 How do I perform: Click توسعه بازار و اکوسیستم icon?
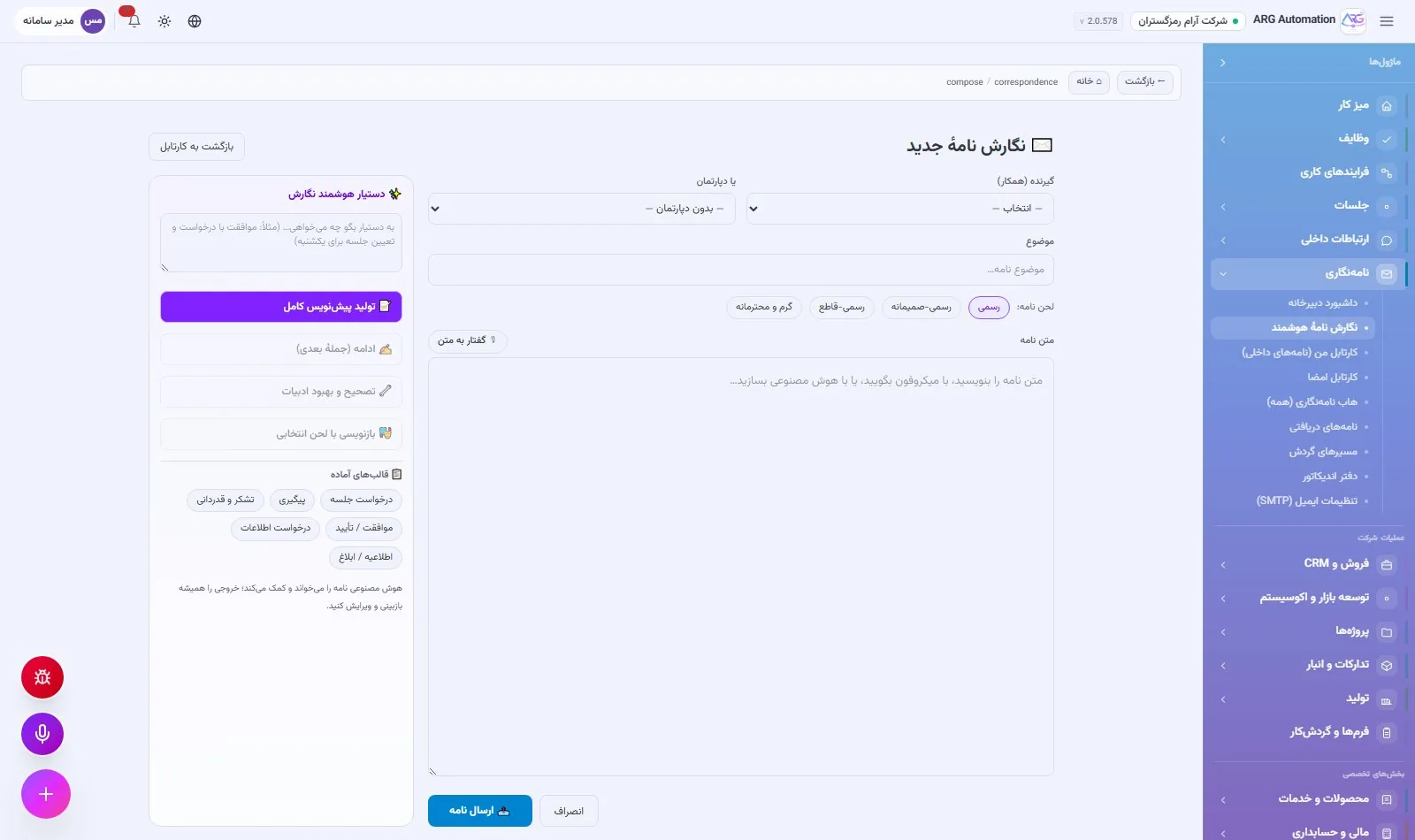[x=1387, y=598]
